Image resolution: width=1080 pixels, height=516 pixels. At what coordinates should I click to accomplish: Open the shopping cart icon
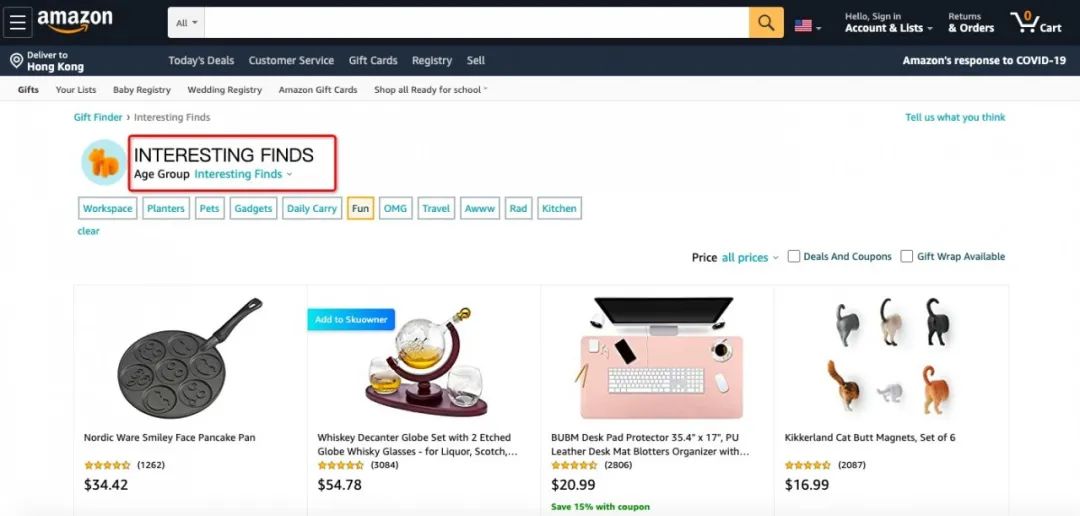click(x=1036, y=23)
